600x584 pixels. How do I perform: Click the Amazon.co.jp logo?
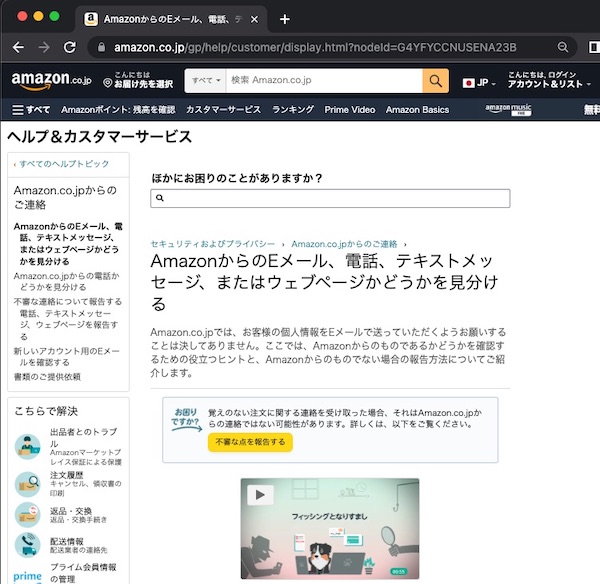coord(51,80)
